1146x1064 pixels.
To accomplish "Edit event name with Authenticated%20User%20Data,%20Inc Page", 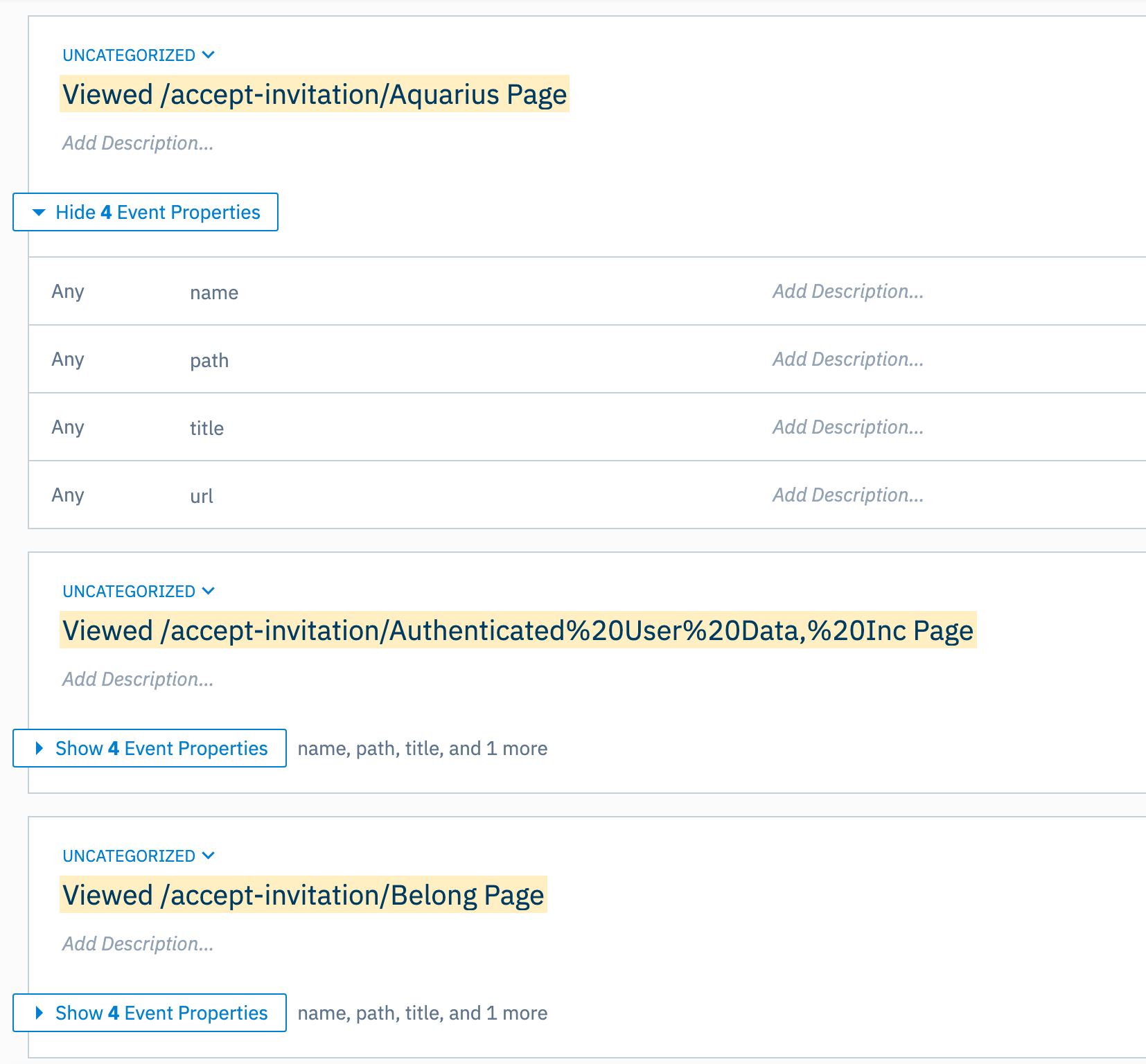I will 518,630.
